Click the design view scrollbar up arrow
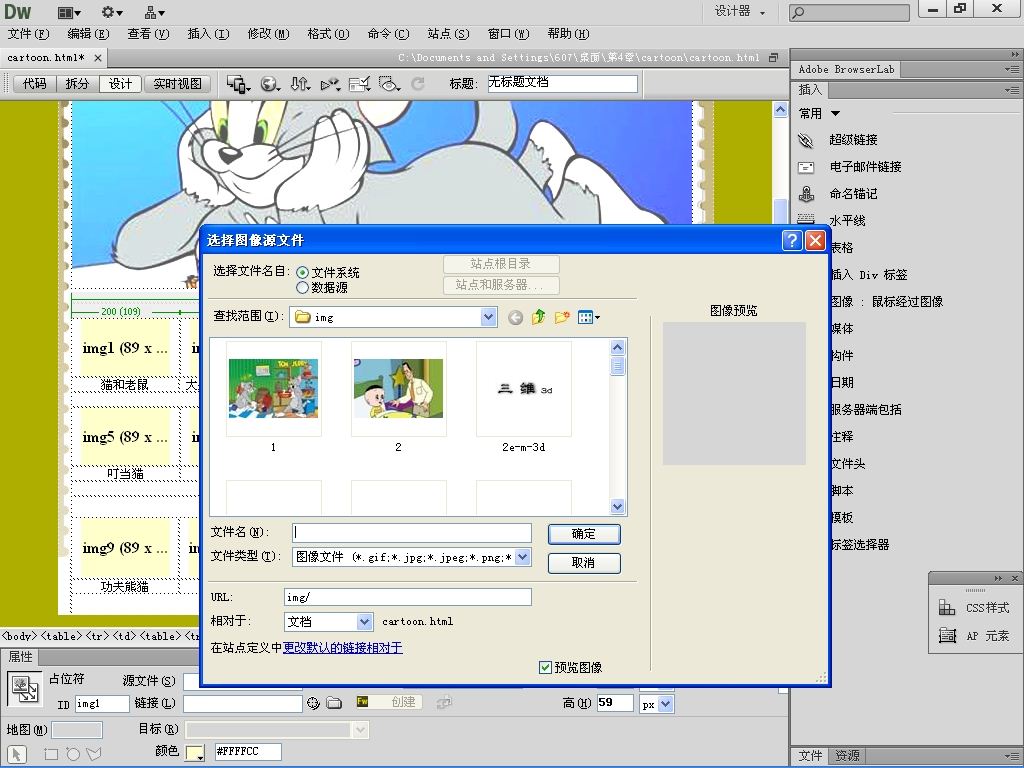1024x768 pixels. click(780, 110)
